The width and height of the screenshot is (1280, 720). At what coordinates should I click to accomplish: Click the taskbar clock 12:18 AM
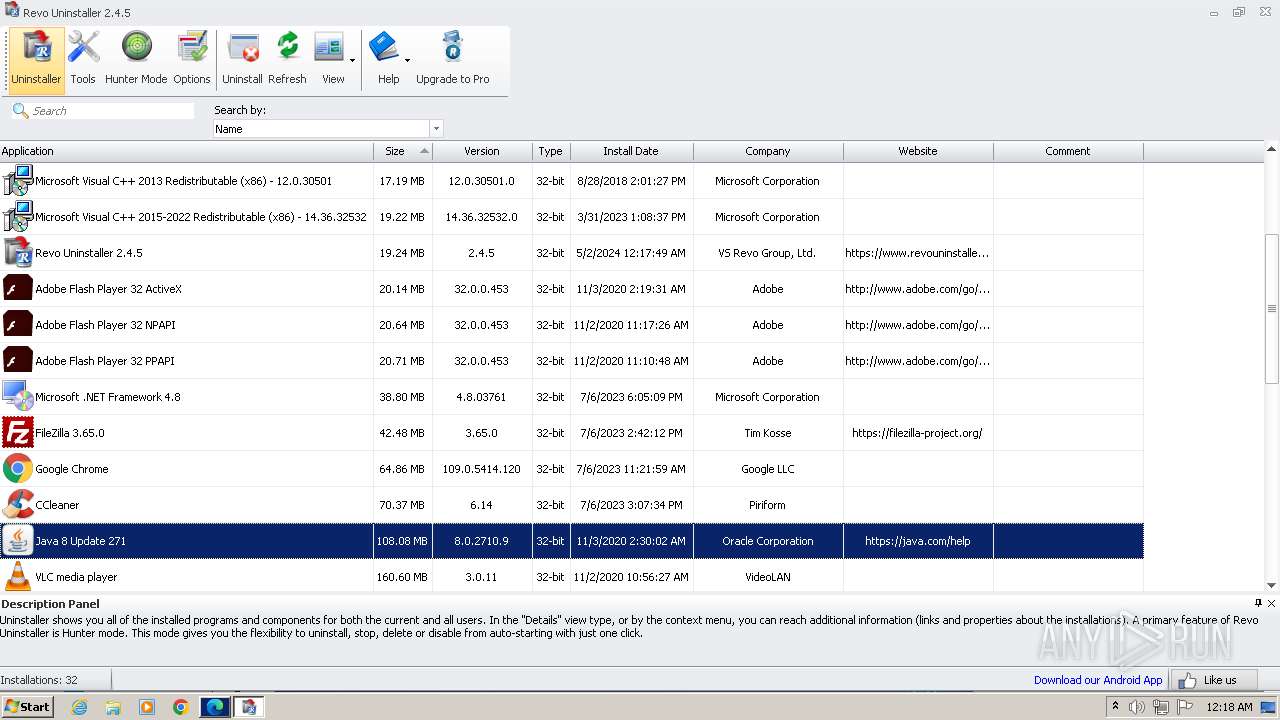click(1229, 707)
